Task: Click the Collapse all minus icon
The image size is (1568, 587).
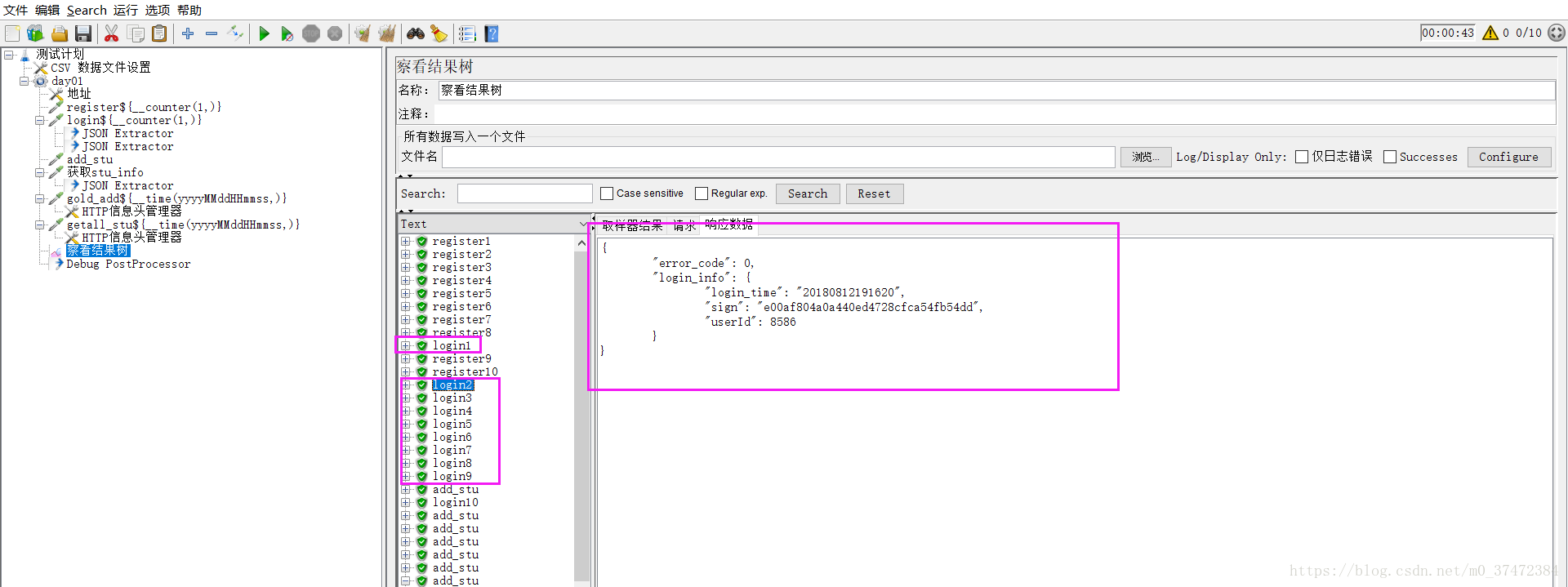Action: (212, 33)
